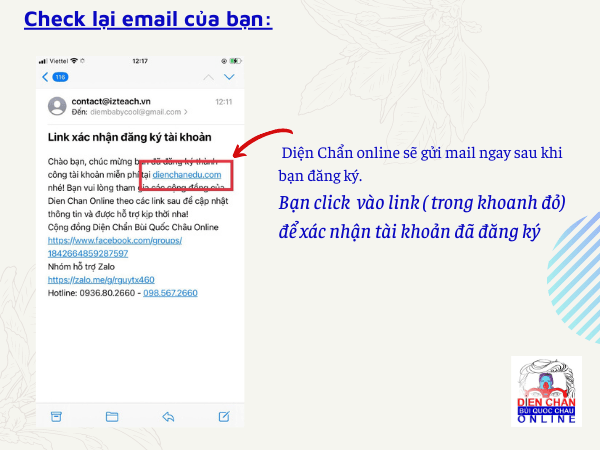Tap the Archive icon in bottom toolbar
Screen dimensions: 600x450
(56, 416)
